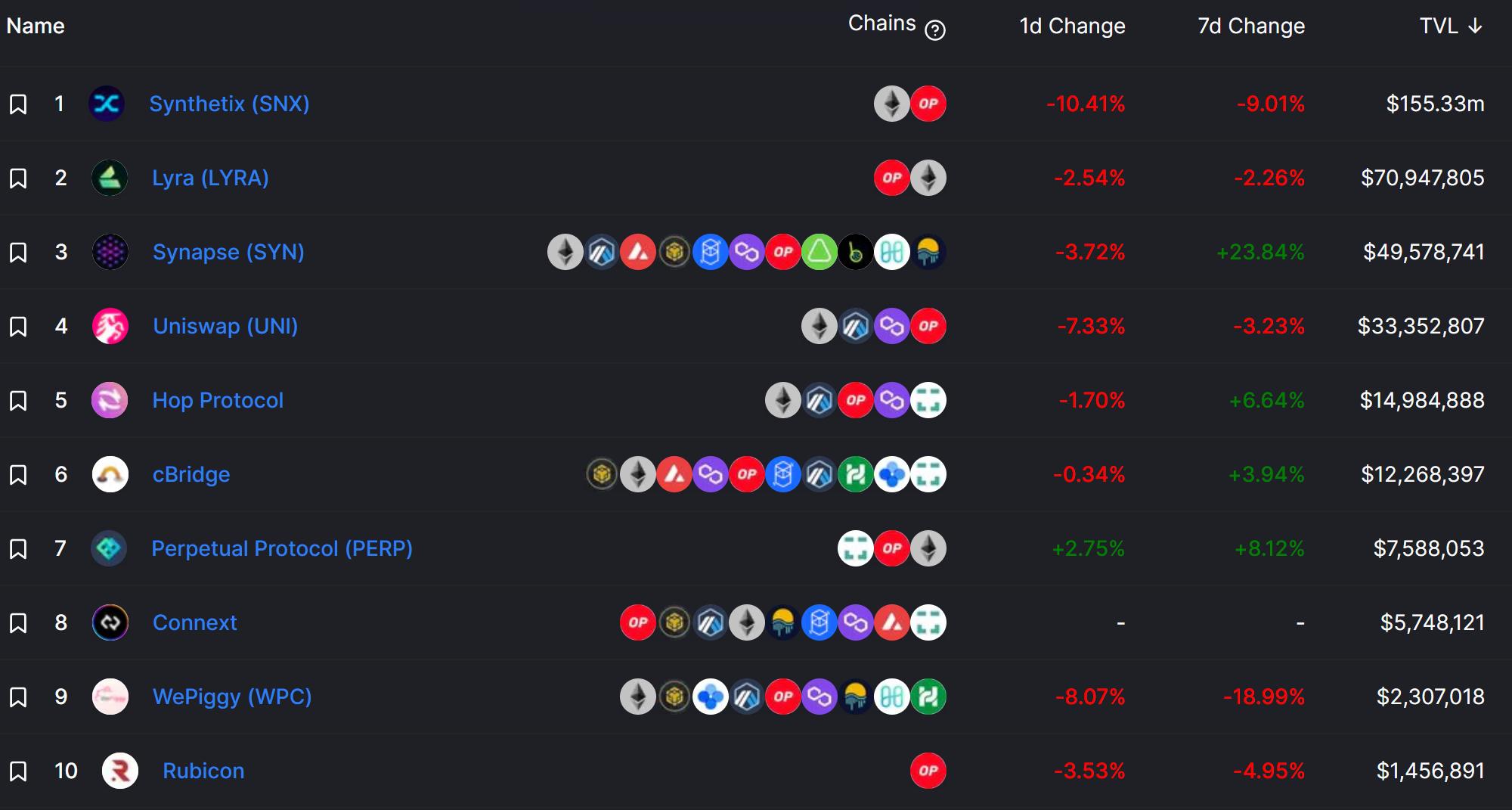The image size is (1512, 810).
Task: Click the Chains column header label
Action: [881, 23]
